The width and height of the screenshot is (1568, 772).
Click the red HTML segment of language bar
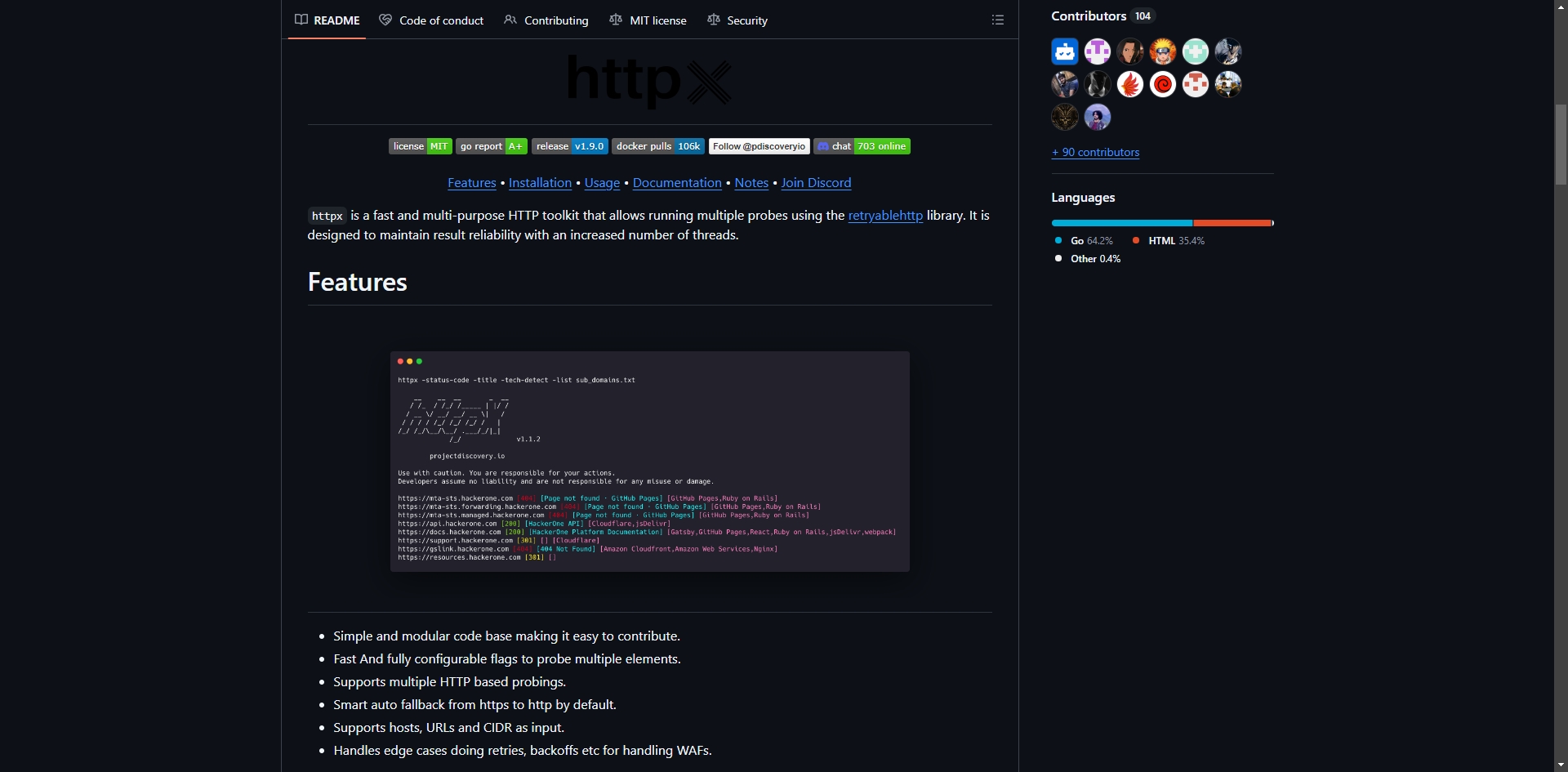[x=1232, y=223]
